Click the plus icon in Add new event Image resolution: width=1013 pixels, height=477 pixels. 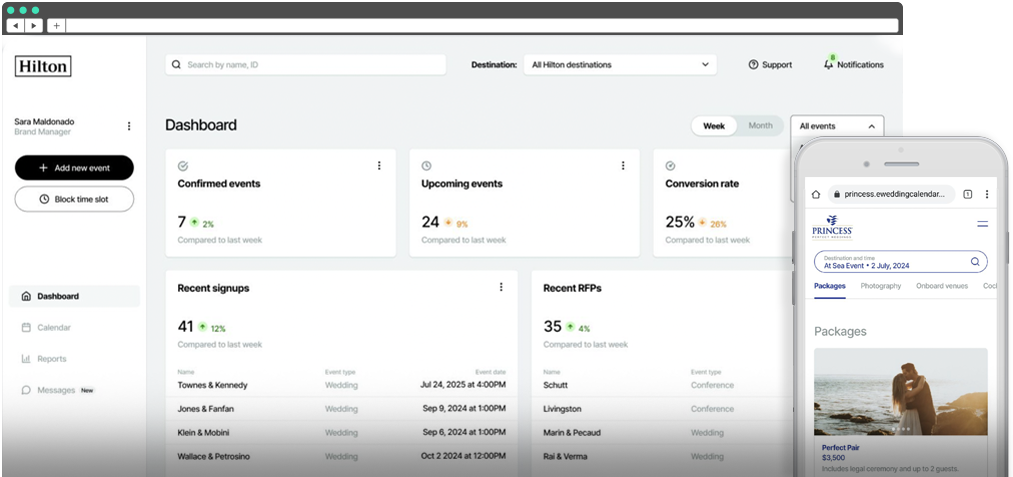(44, 167)
